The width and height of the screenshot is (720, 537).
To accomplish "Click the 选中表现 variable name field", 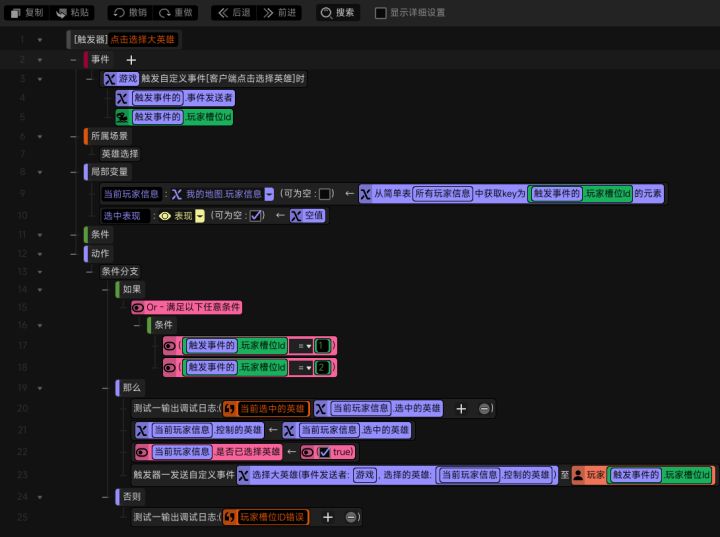I will pos(125,216).
